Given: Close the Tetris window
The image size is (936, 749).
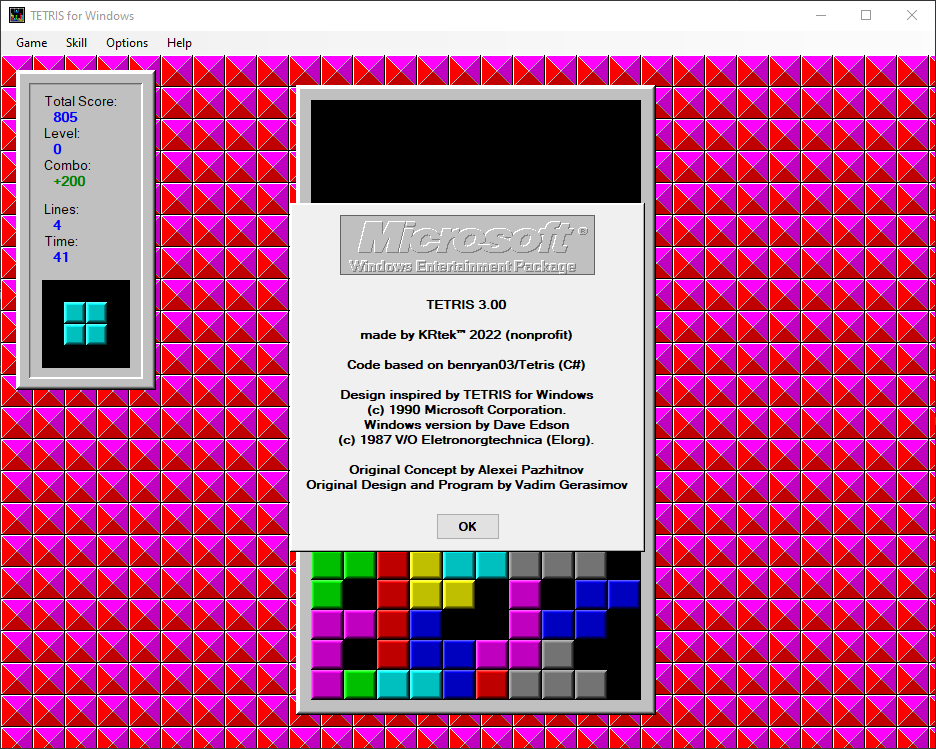Looking at the screenshot, I should pyautogui.click(x=912, y=16).
